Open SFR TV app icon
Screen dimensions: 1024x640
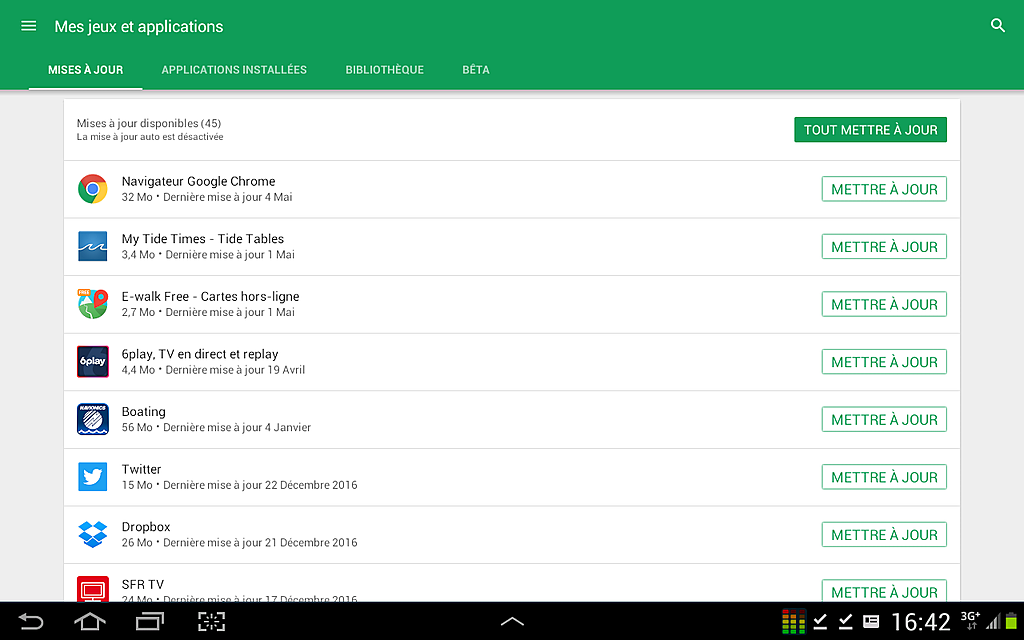[x=93, y=588]
